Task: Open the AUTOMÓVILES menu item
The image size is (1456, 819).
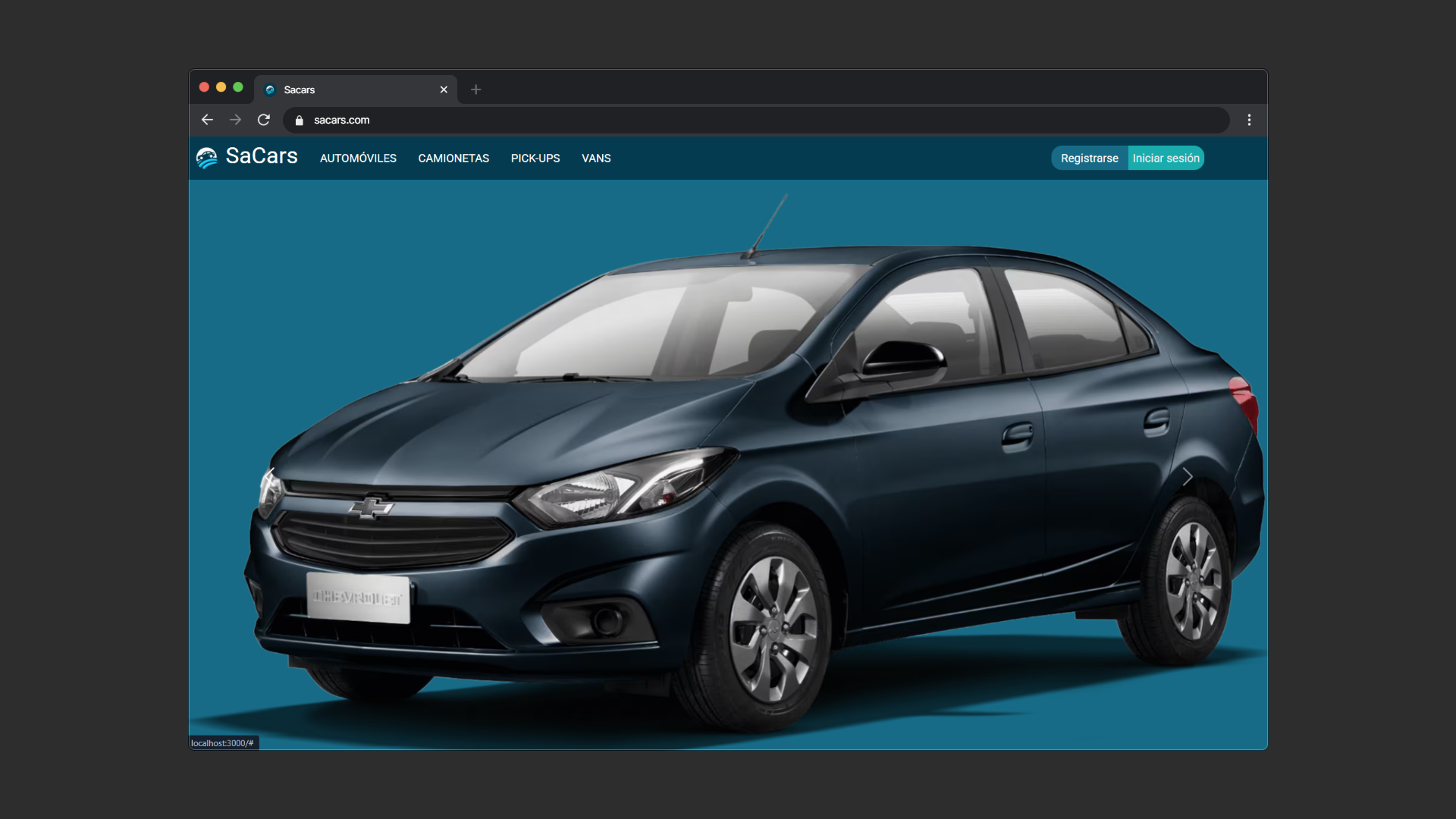Action: (358, 158)
